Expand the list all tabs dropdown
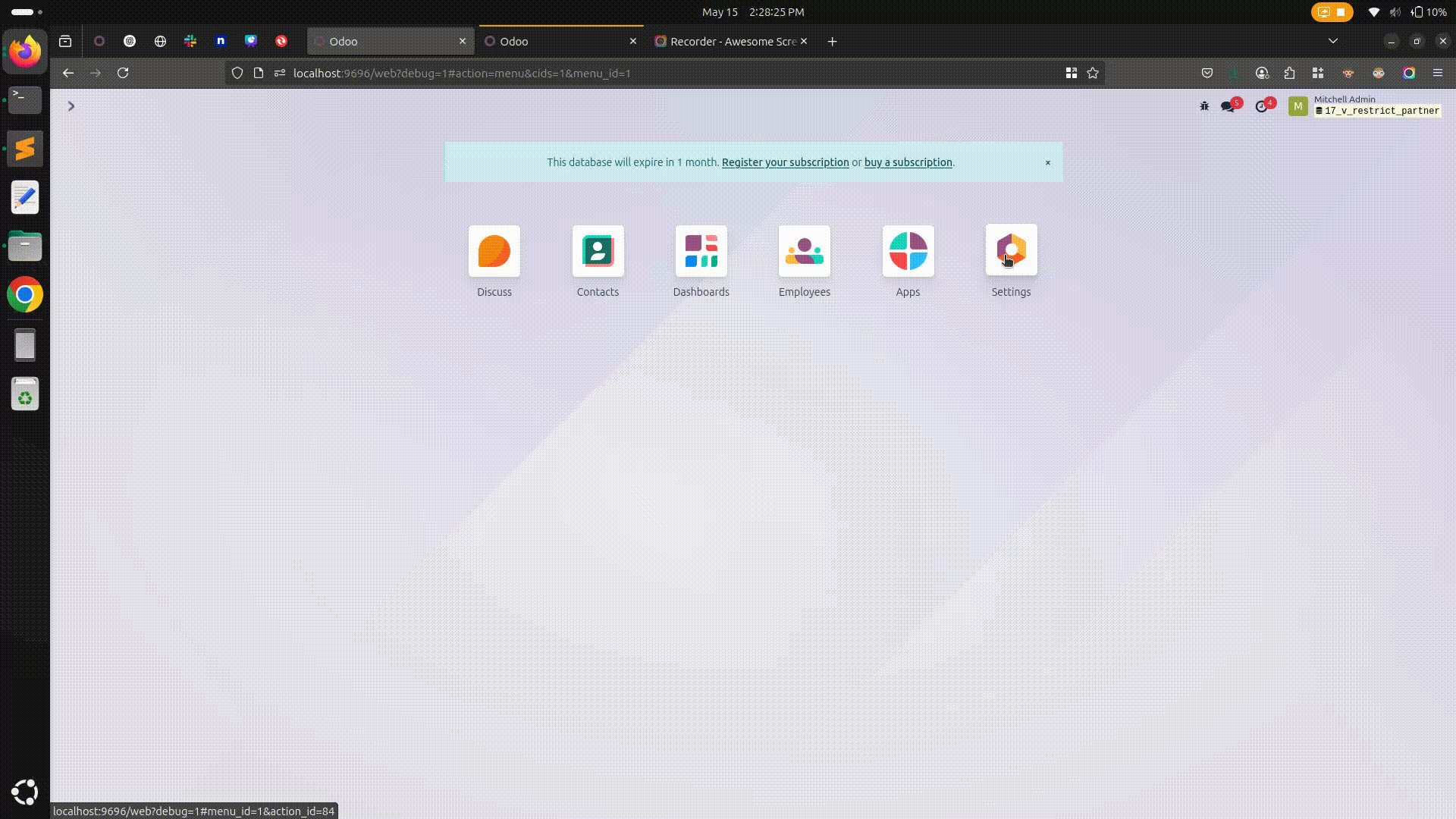 [1333, 41]
